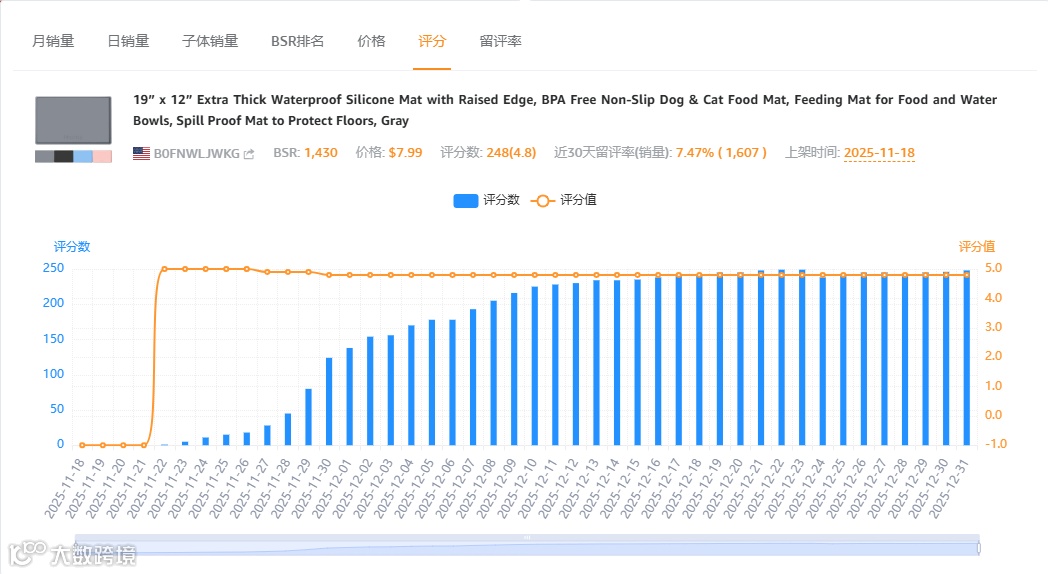Open the 日销量 tab

point(128,41)
